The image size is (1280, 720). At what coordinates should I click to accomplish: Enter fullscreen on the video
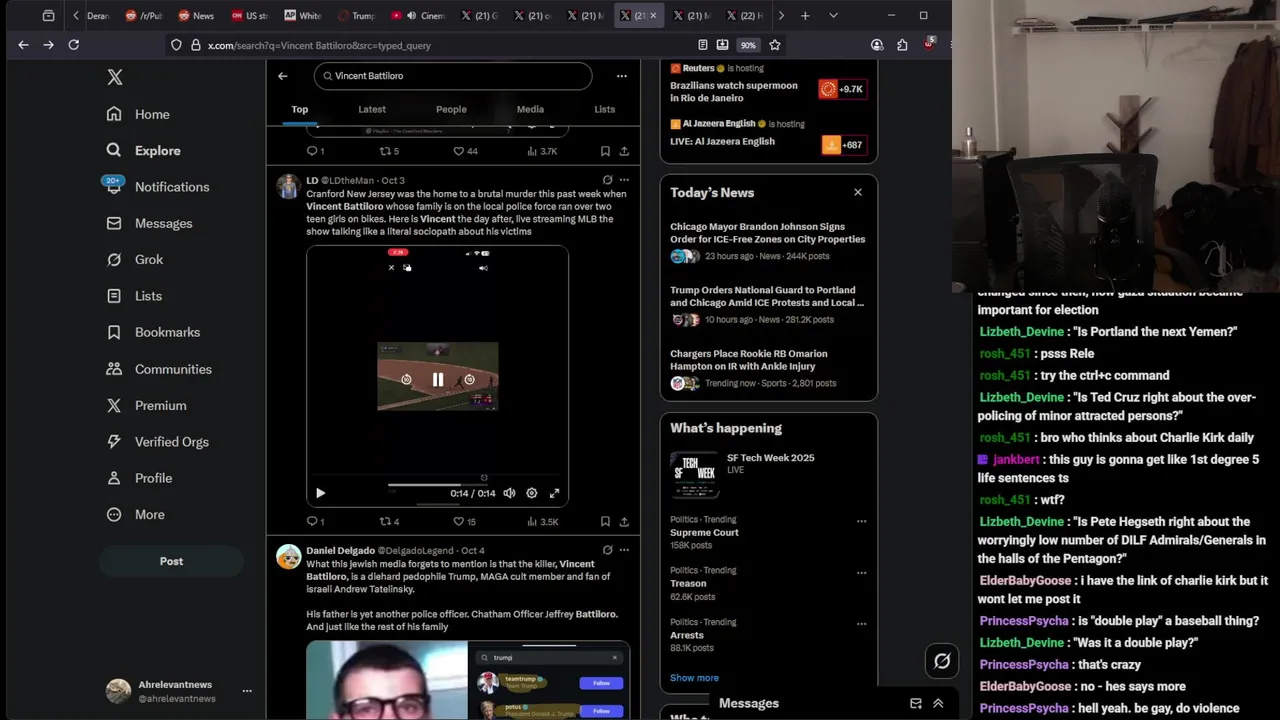pos(554,493)
